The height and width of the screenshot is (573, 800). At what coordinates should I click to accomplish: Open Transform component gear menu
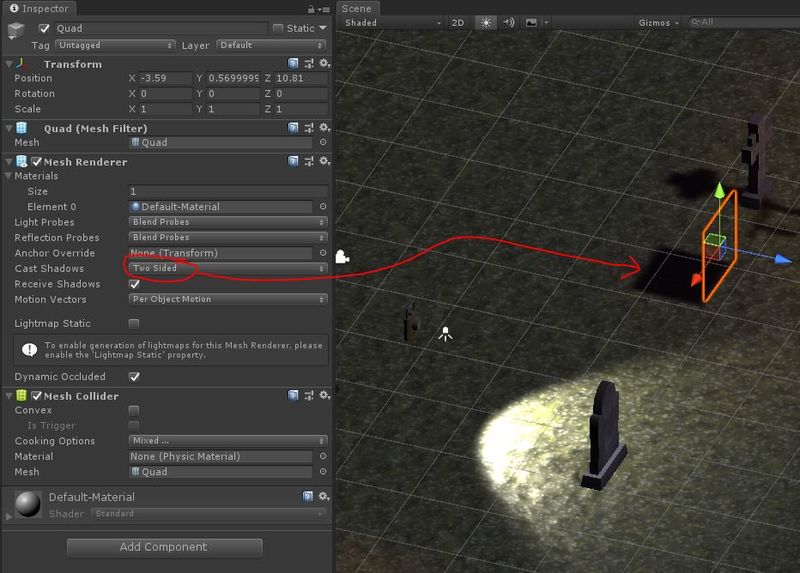(x=324, y=63)
